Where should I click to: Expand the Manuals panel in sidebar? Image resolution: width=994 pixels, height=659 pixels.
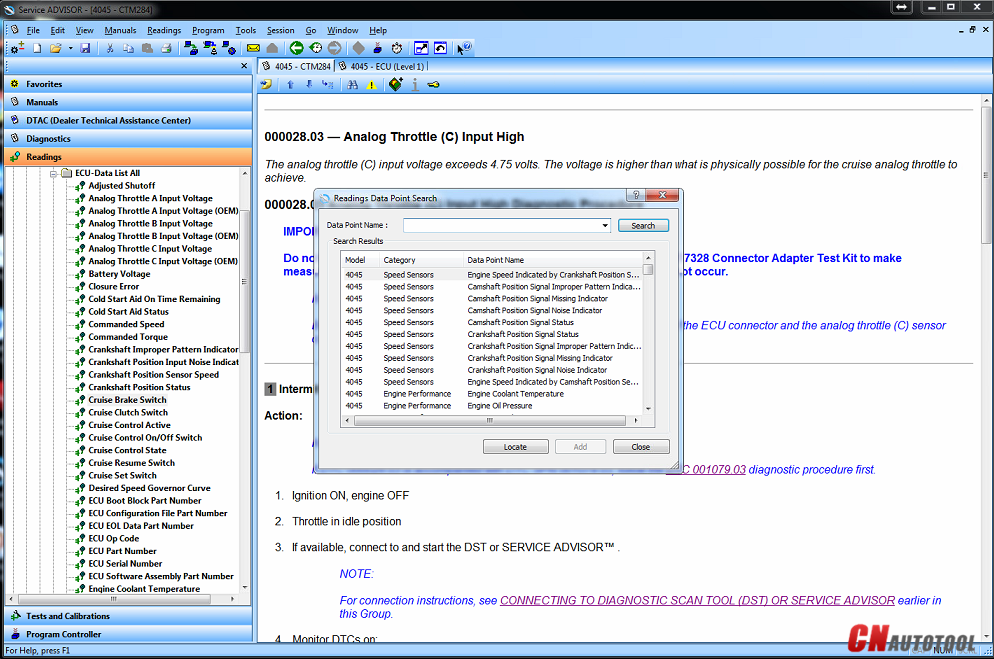(x=128, y=102)
